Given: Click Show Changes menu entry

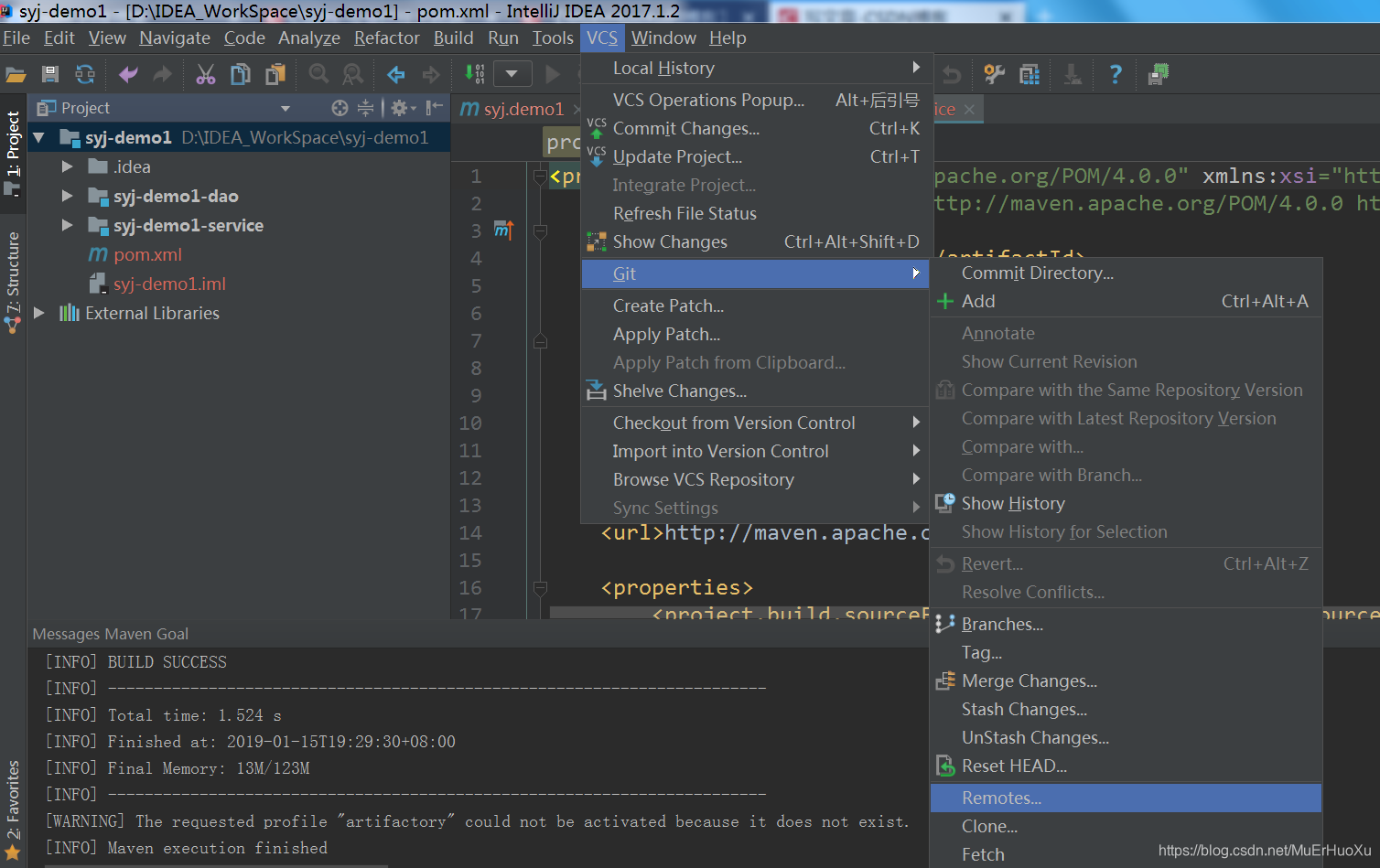Looking at the screenshot, I should pyautogui.click(x=756, y=241).
